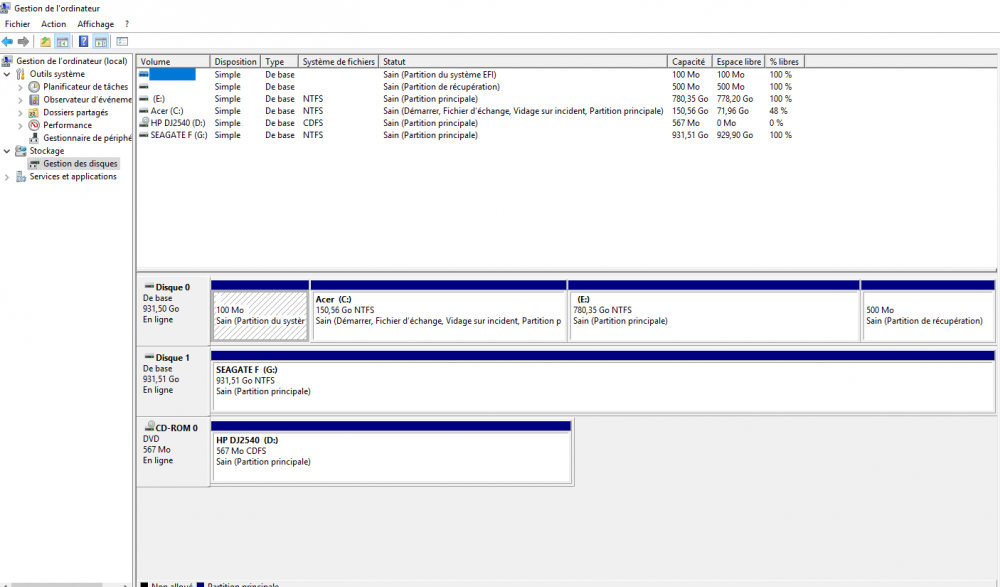Select the Acer (C:) partition block
The image size is (1000, 587).
click(438, 311)
